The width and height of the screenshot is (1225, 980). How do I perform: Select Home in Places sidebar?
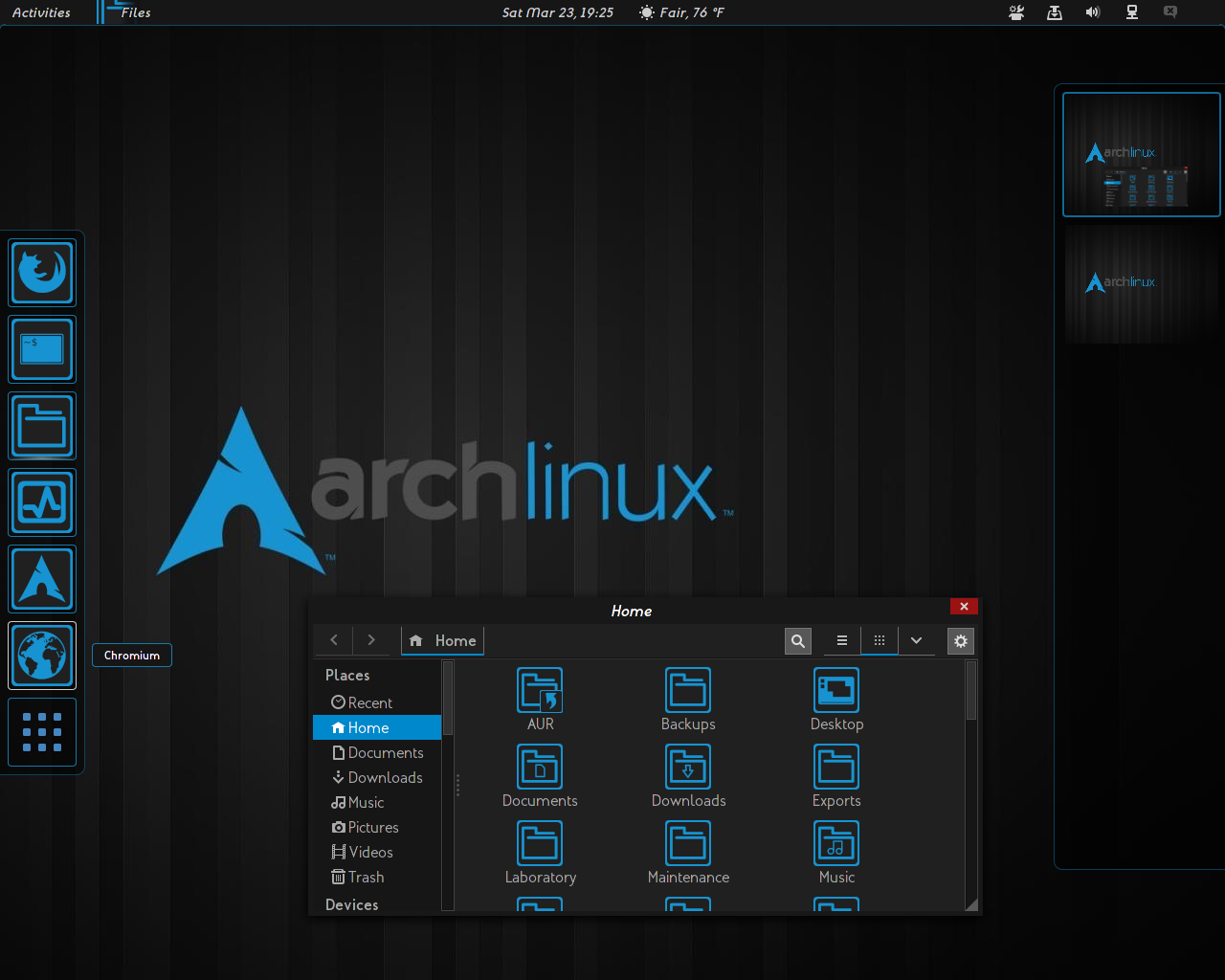pyautogui.click(x=377, y=727)
